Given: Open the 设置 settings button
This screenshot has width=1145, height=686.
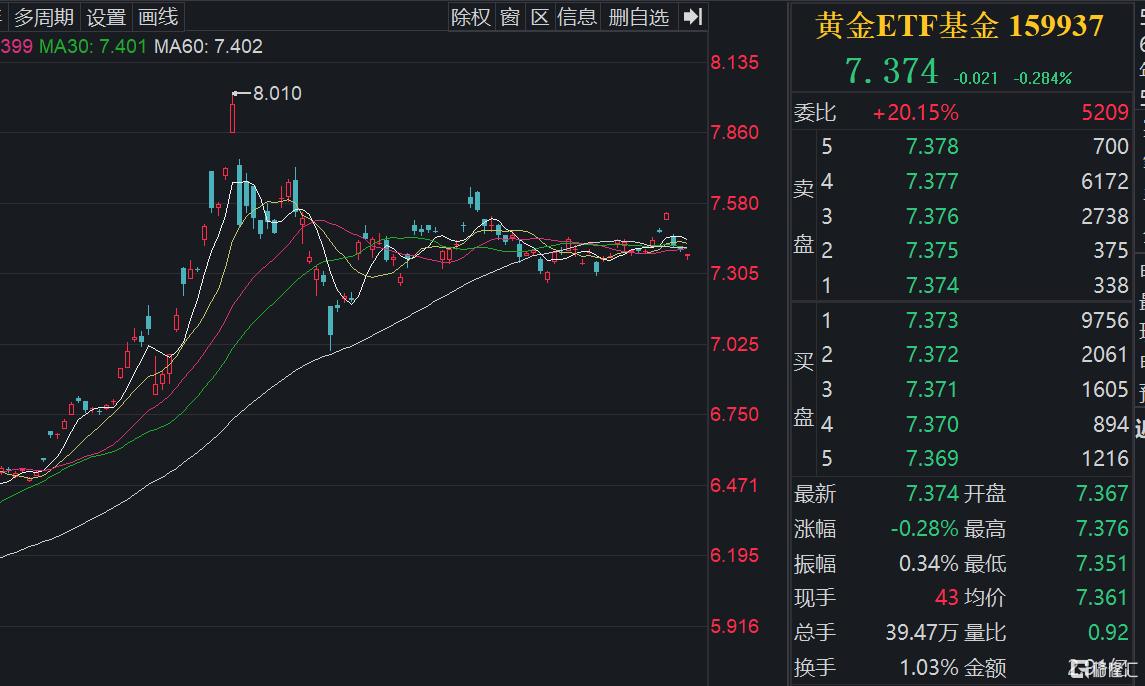Looking at the screenshot, I should pos(106,17).
